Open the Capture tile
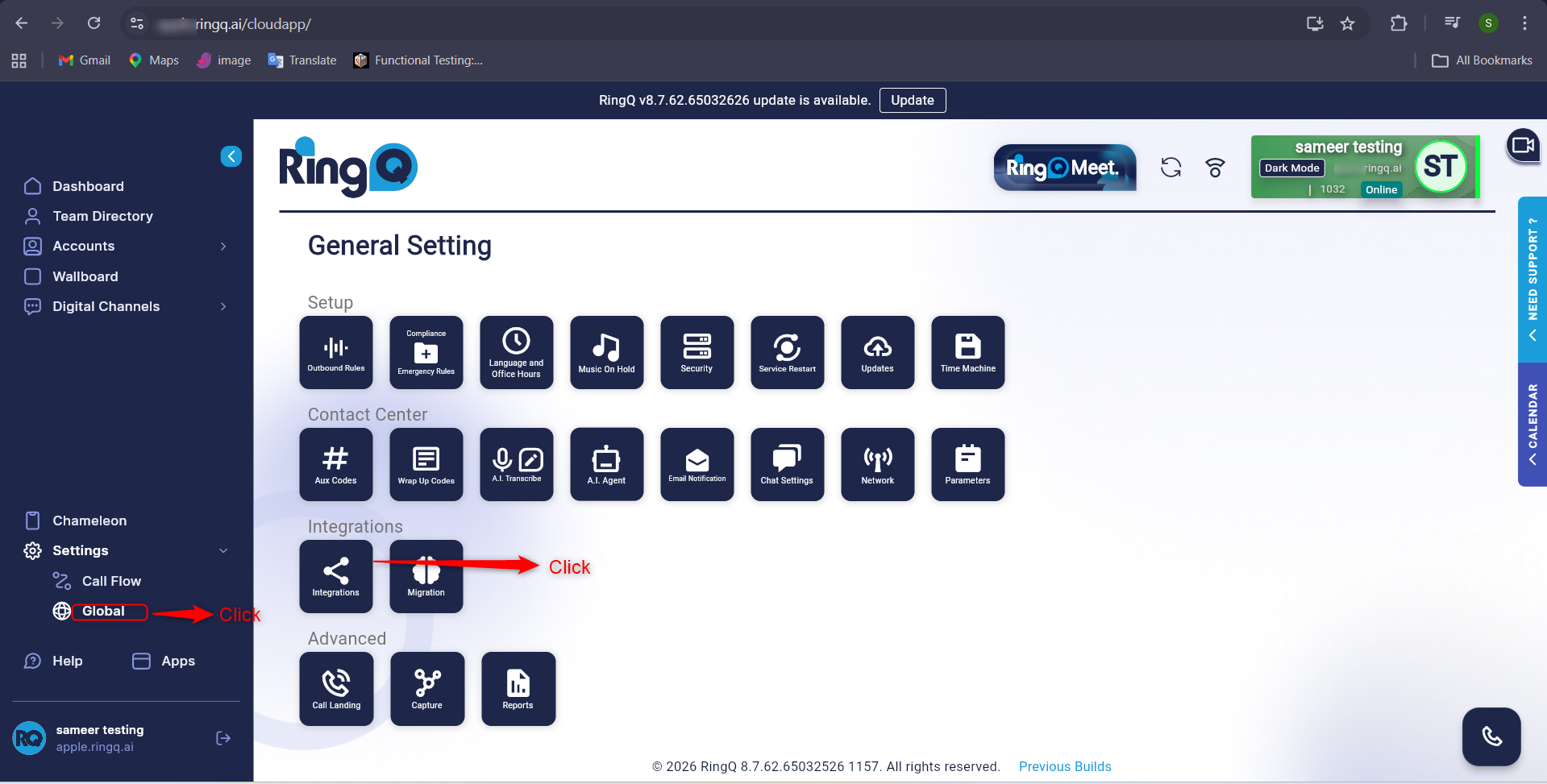The height and width of the screenshot is (784, 1547). [x=427, y=689]
